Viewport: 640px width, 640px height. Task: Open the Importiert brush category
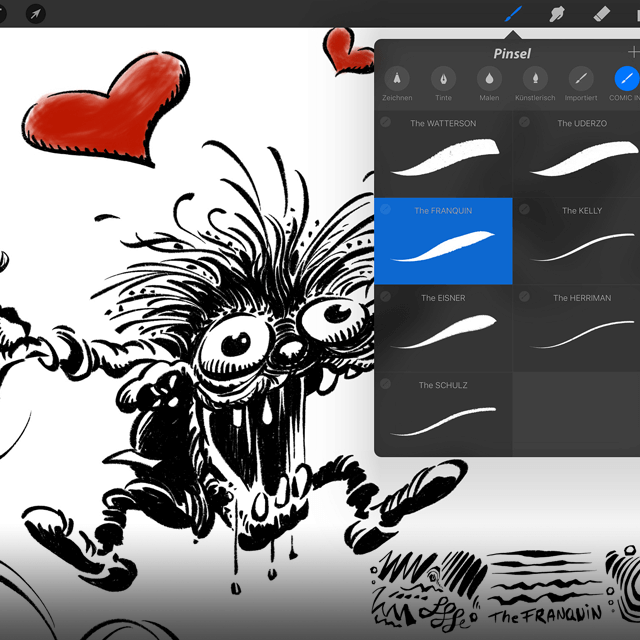point(581,85)
